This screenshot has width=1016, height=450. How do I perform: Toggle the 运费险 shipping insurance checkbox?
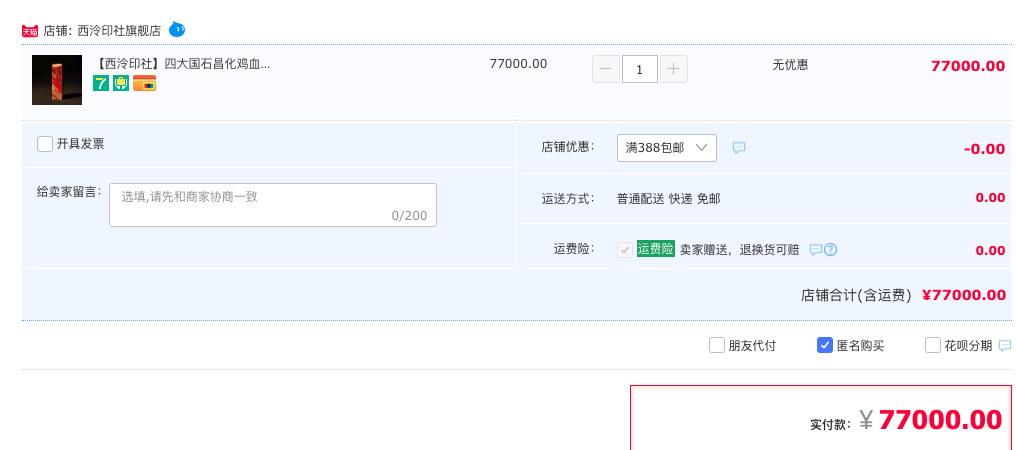[625, 250]
